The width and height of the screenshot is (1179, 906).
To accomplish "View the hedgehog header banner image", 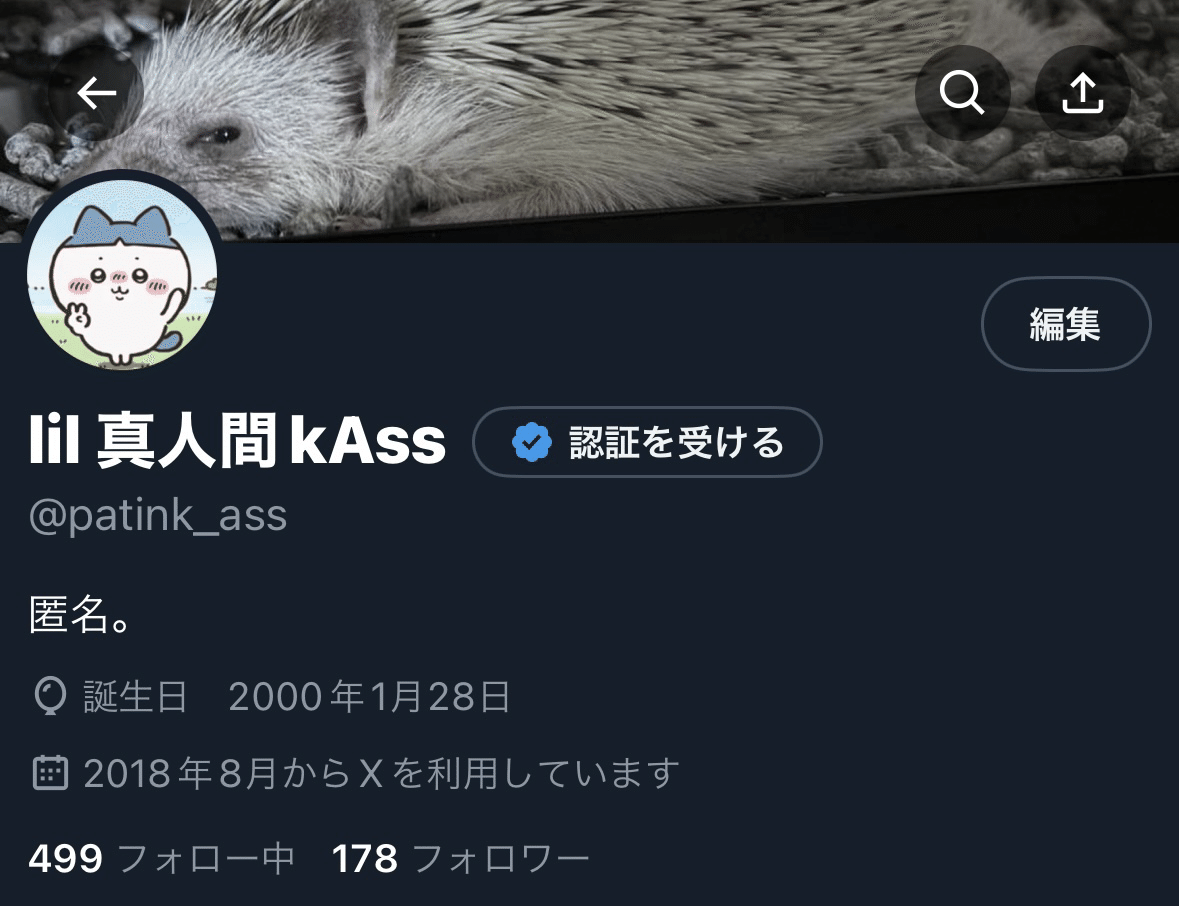I will [x=590, y=120].
